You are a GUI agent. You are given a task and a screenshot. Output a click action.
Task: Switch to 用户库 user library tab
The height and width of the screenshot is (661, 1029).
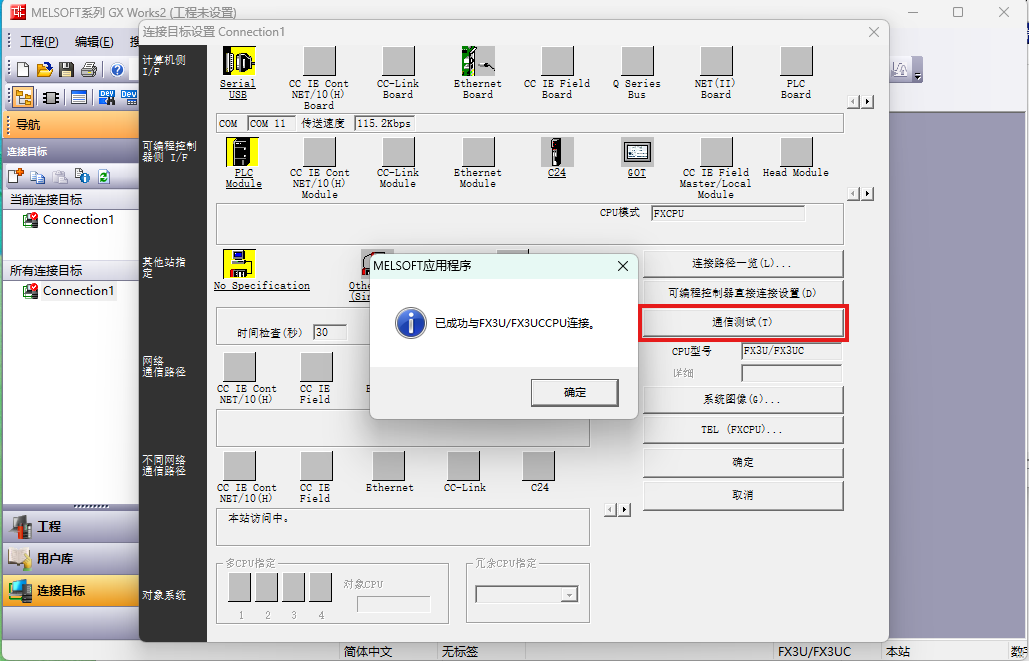(71, 559)
